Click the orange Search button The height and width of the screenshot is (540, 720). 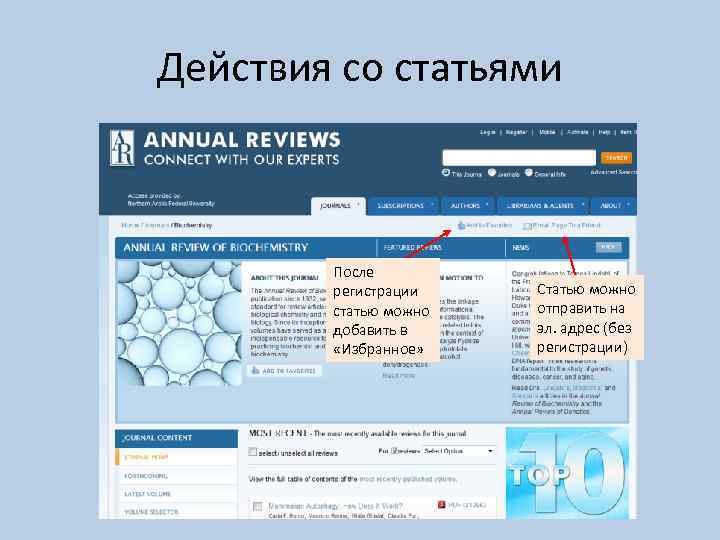(616, 158)
